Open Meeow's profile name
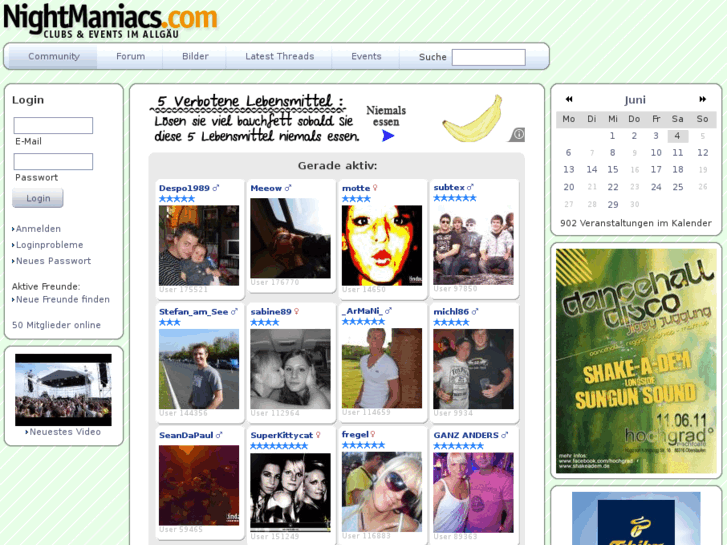This screenshot has width=727, height=545. click(x=266, y=188)
